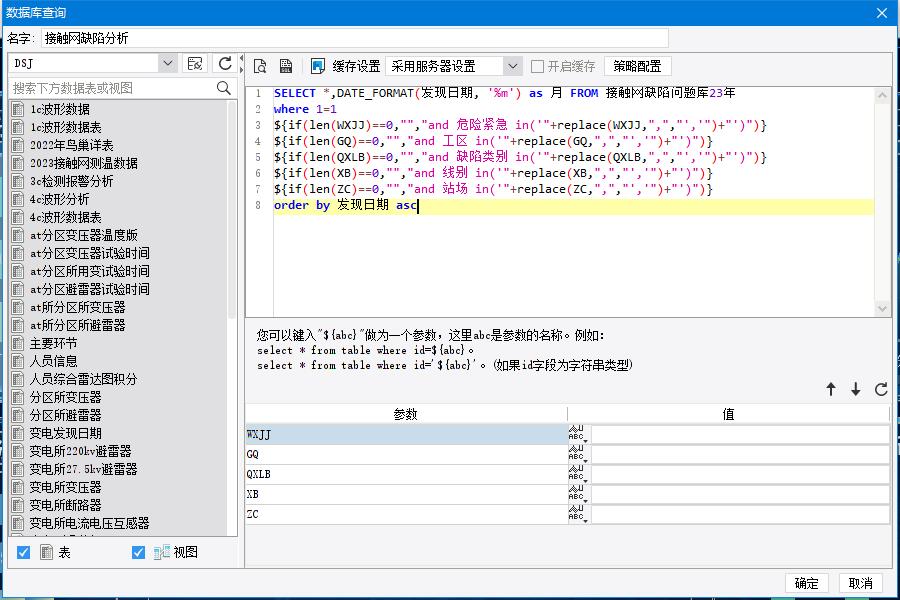900x600 pixels.
Task: Toggle the 视图 checkbox
Action: (x=138, y=552)
